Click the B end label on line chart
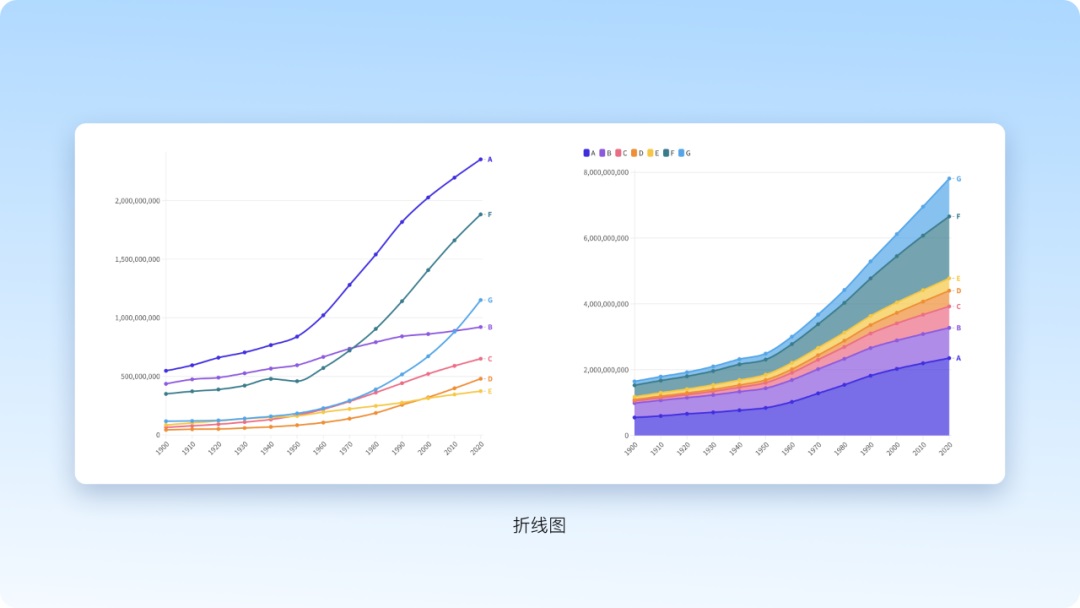This screenshot has height=608, width=1080. 490,327
